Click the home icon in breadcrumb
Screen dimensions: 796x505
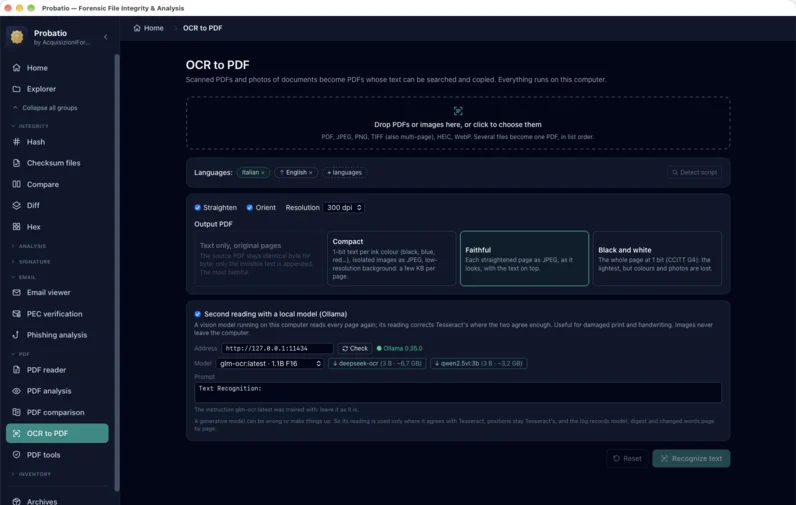coord(137,28)
